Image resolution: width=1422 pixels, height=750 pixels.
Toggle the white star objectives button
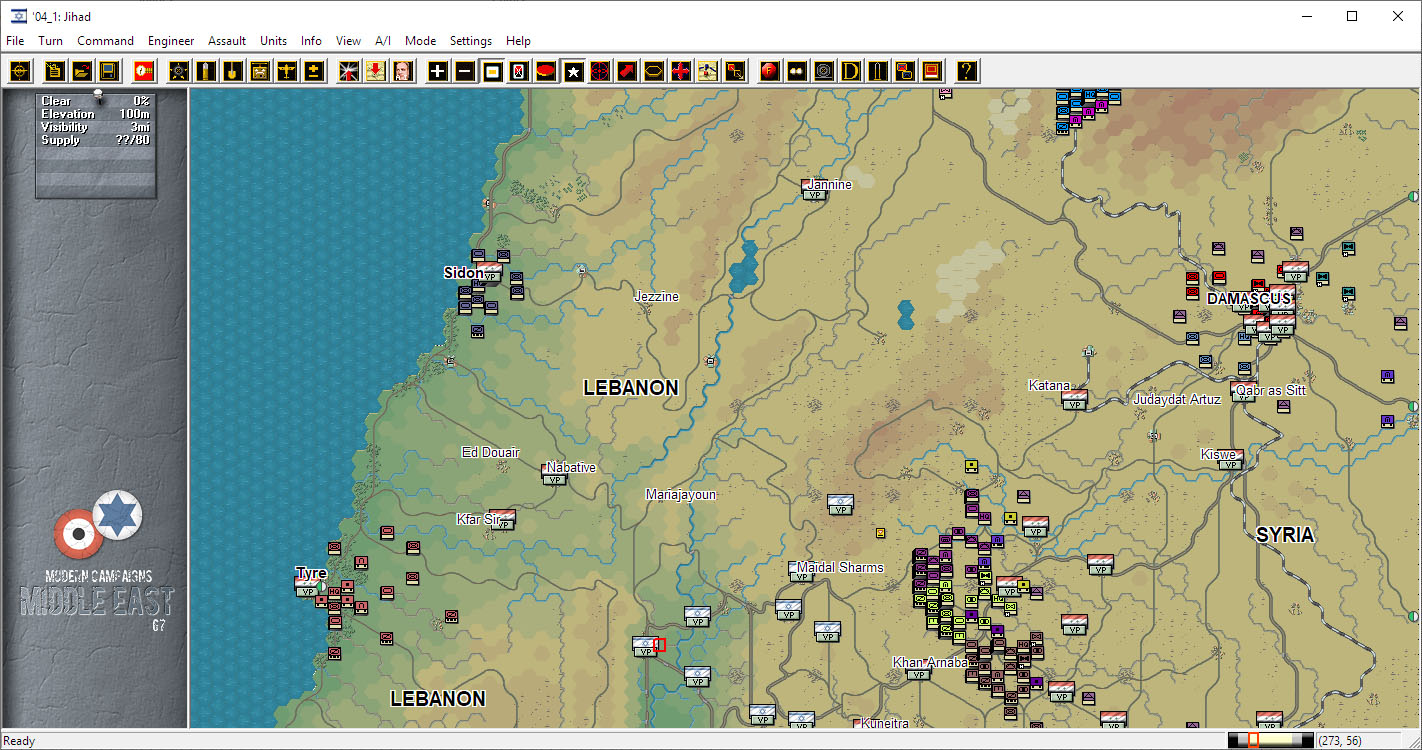pos(573,71)
